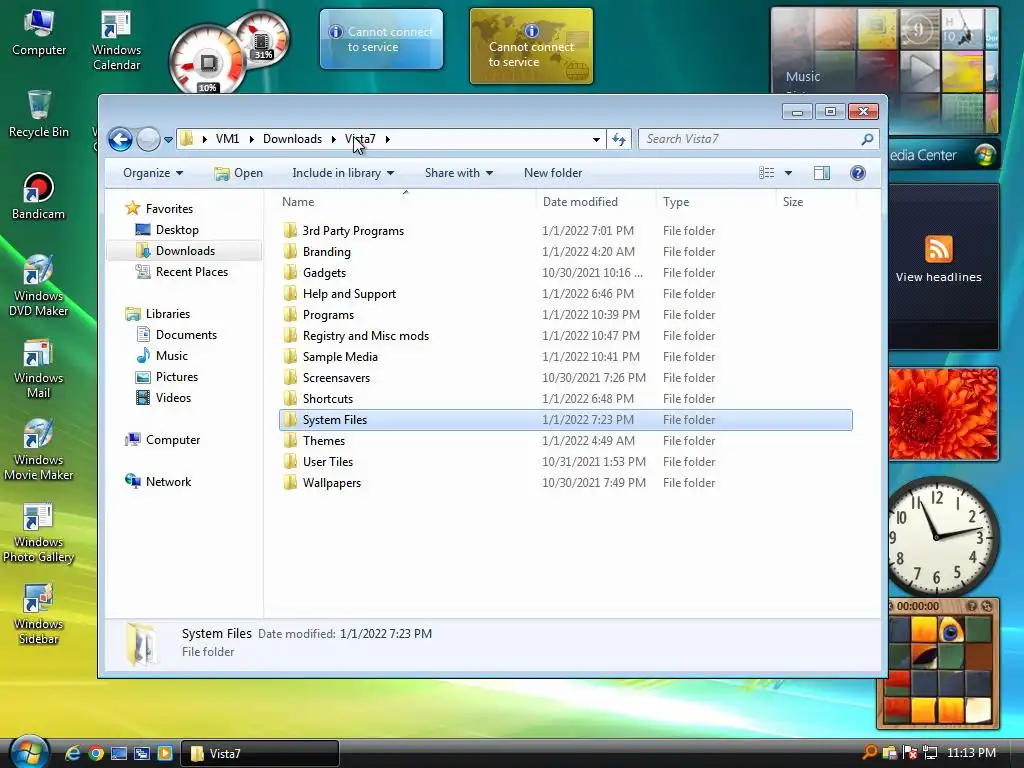Sort by the Size column
Viewport: 1024px width, 768px height.
pos(793,202)
